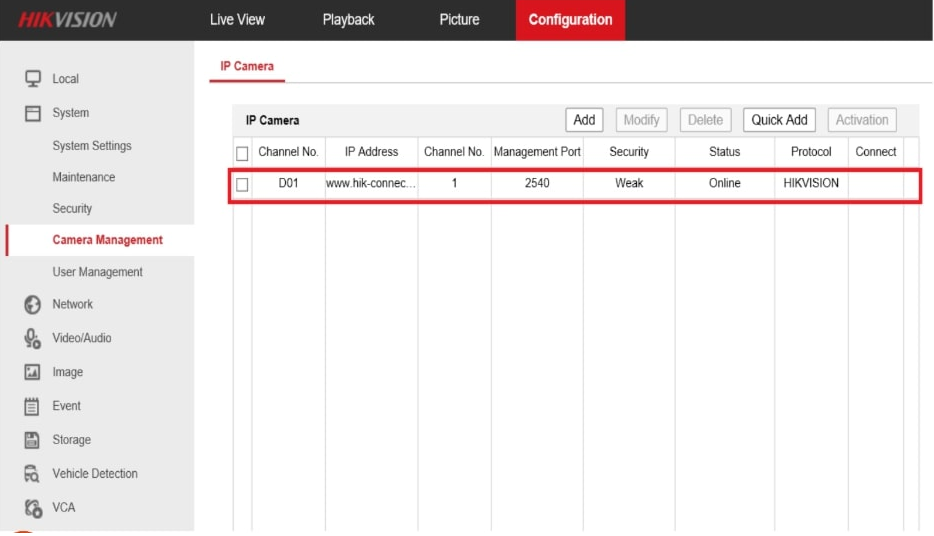Switch to the Playback tab
Screen dimensions: 934x536
pyautogui.click(x=348, y=20)
